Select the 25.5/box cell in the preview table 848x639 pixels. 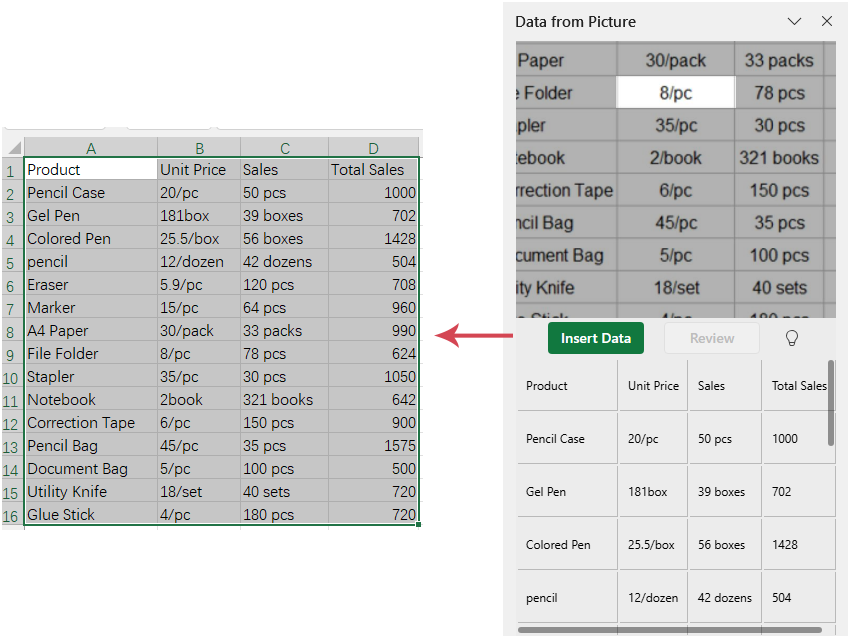pos(652,545)
